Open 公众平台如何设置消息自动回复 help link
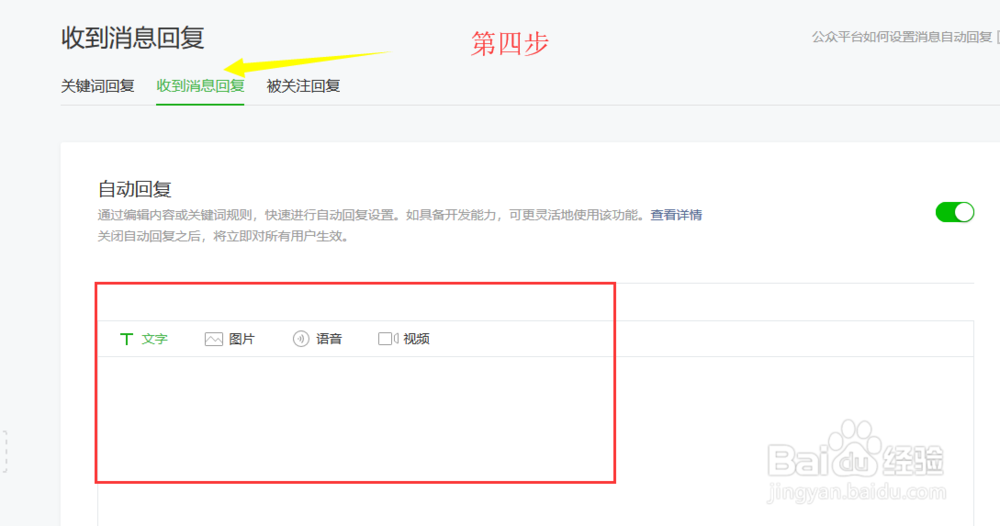Image resolution: width=1000 pixels, height=526 pixels. [x=902, y=37]
